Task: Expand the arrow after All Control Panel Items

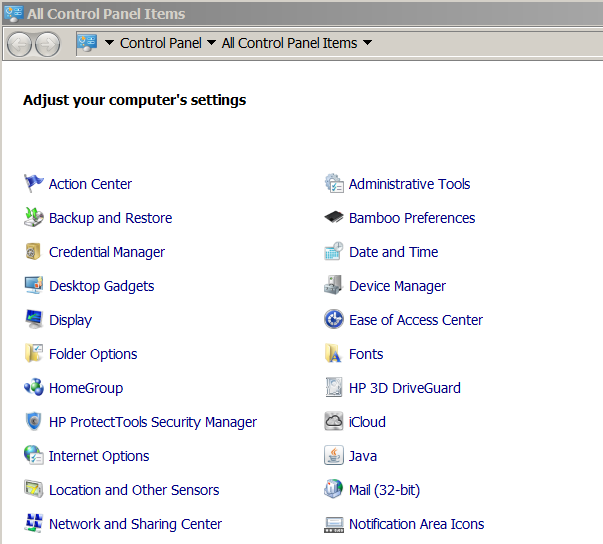Action: pos(367,42)
